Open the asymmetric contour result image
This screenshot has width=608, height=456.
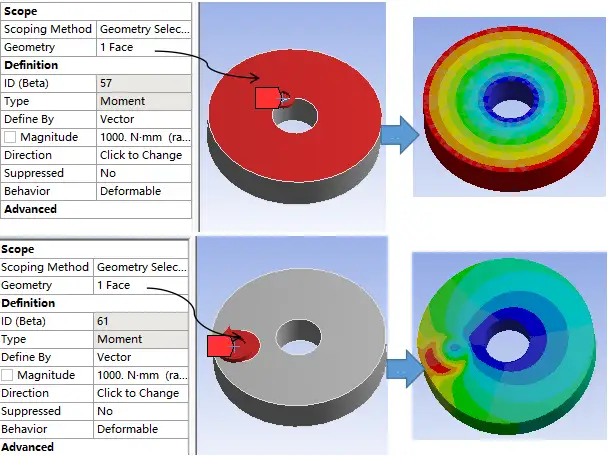509,346
